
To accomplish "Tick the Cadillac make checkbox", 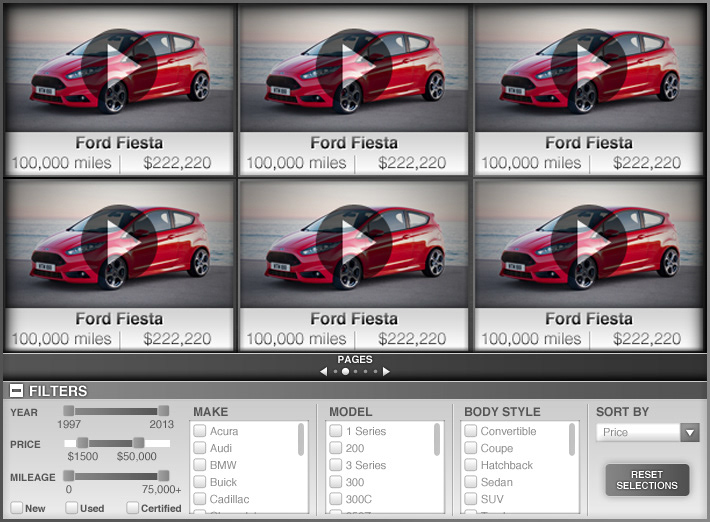I will 200,498.
